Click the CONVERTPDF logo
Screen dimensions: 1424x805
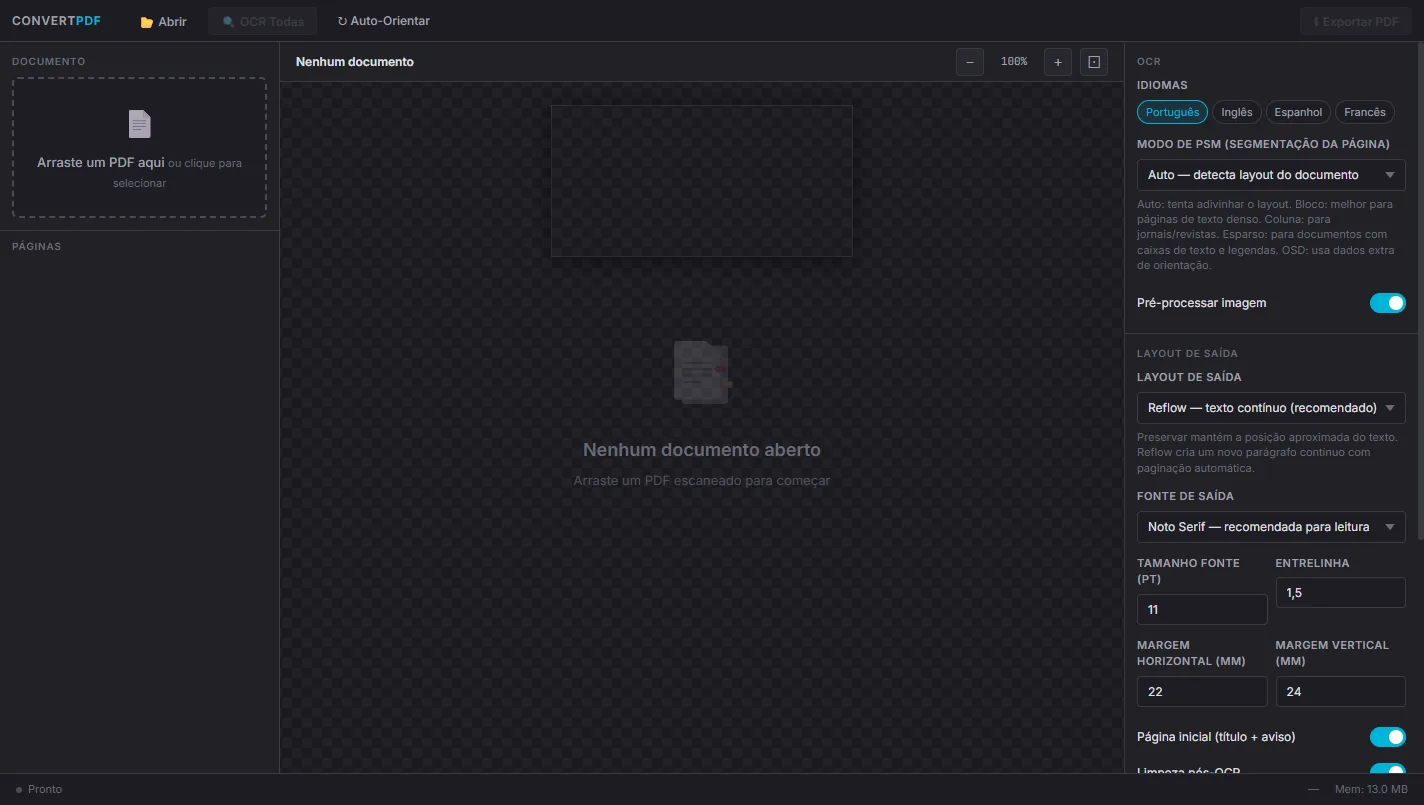pos(56,21)
